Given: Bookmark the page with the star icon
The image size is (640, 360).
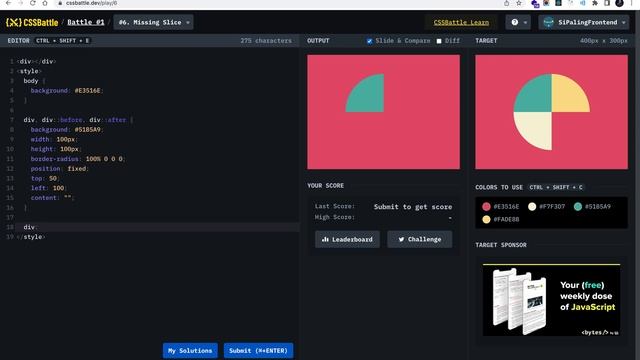Looking at the screenshot, I should pyautogui.click(x=519, y=3).
